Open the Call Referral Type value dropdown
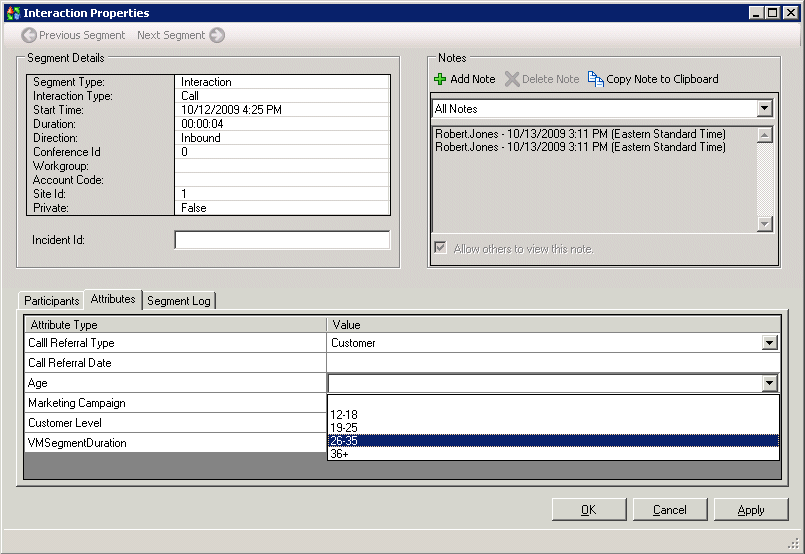 click(768, 343)
